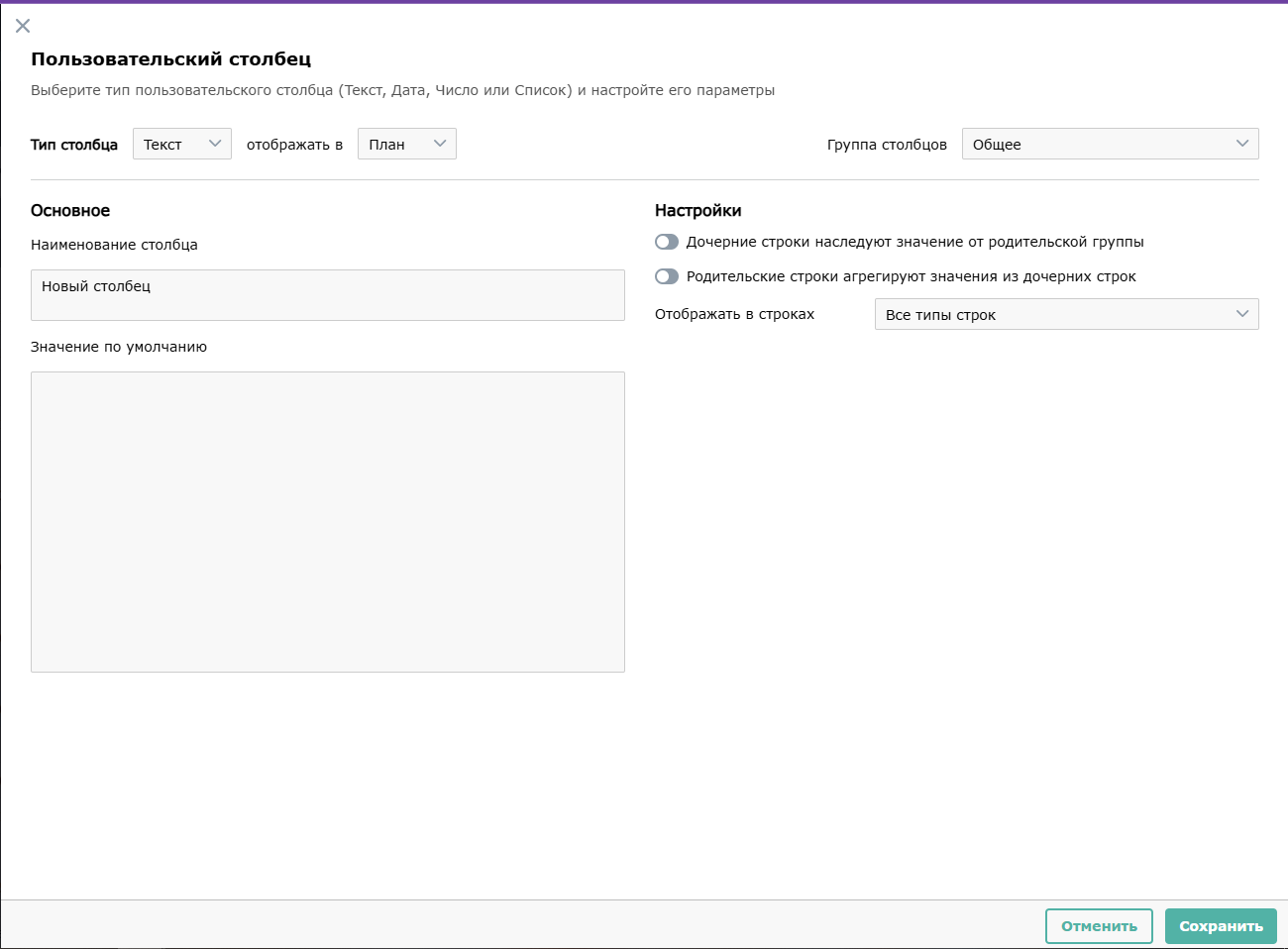Click the chevron in the Все типы строк dropdown
1288x949 pixels.
tap(1242, 314)
